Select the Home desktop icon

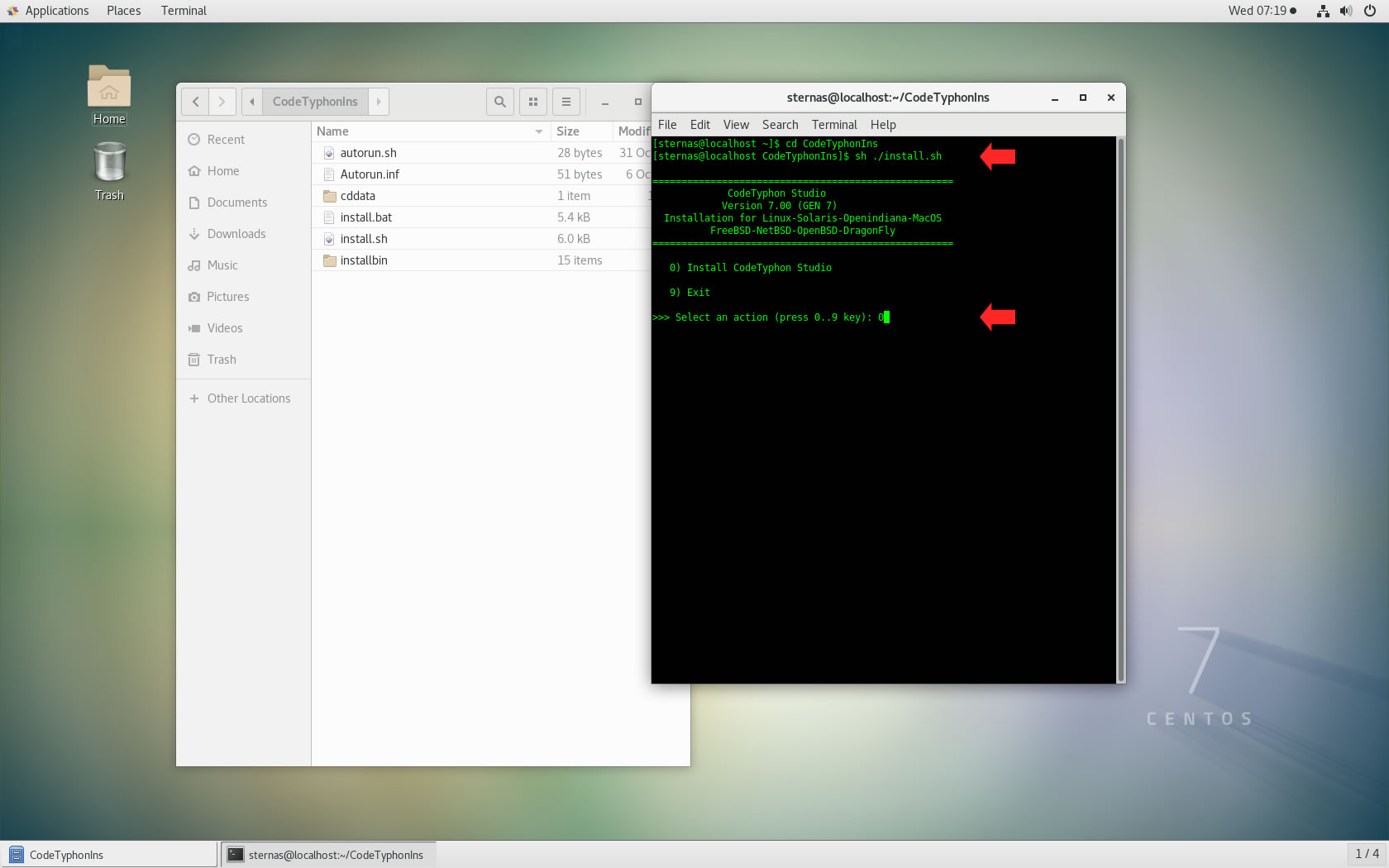109,95
